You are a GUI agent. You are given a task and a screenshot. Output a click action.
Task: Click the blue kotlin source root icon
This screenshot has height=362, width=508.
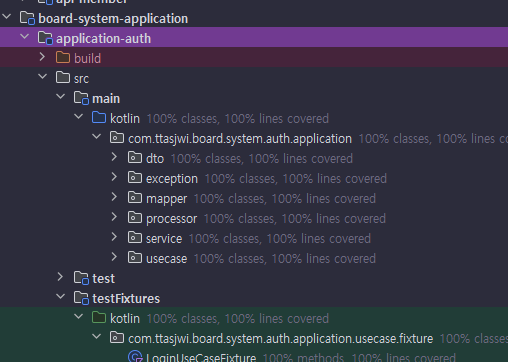99,118
